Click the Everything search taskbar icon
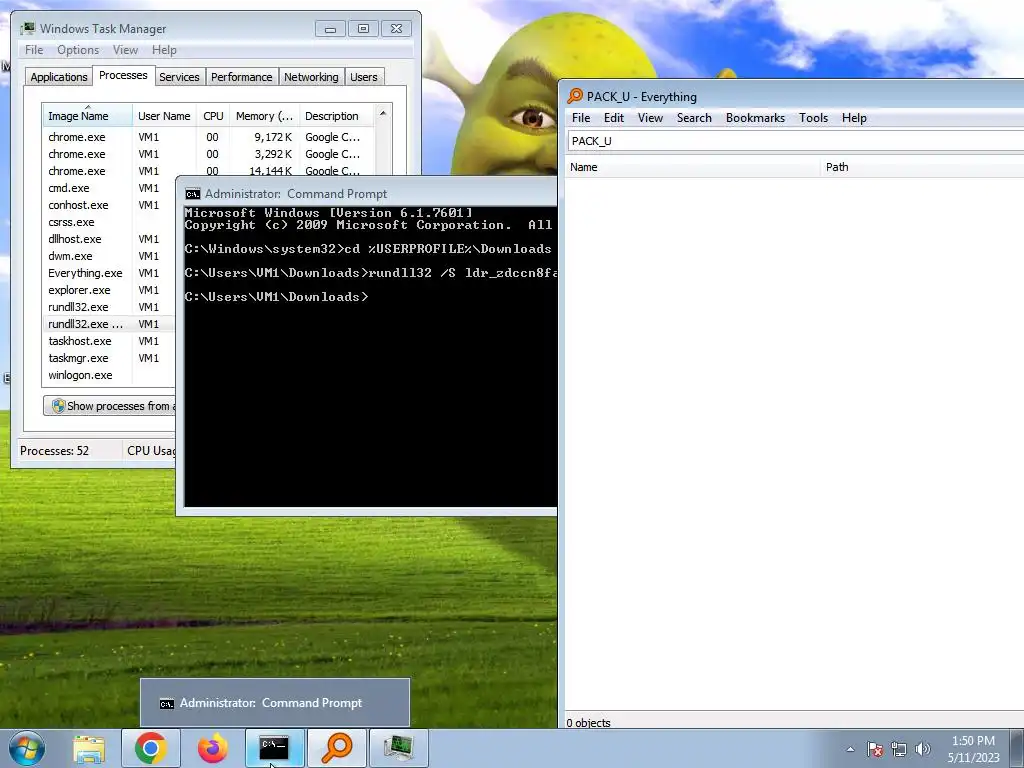 pyautogui.click(x=337, y=748)
